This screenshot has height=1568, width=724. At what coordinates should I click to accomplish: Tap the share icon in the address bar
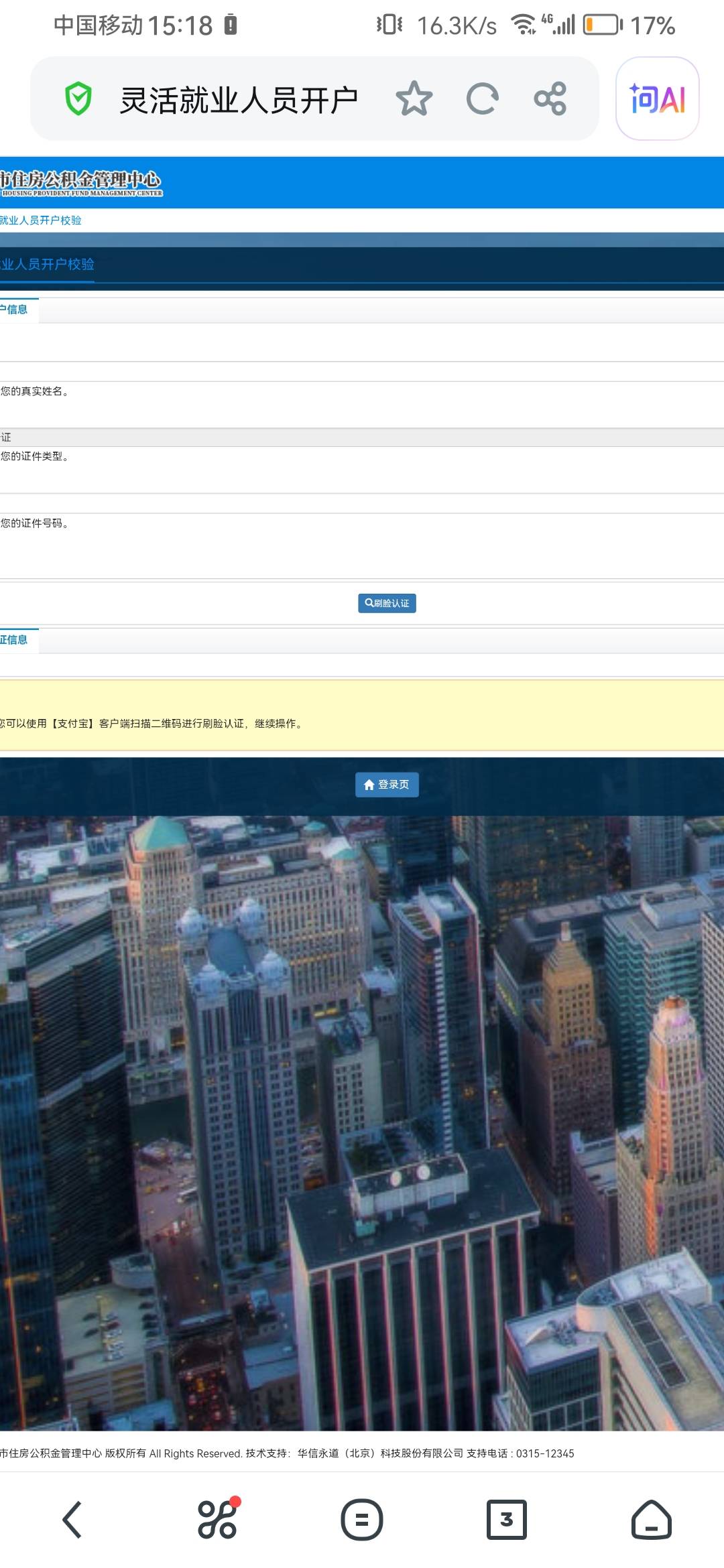pyautogui.click(x=550, y=99)
